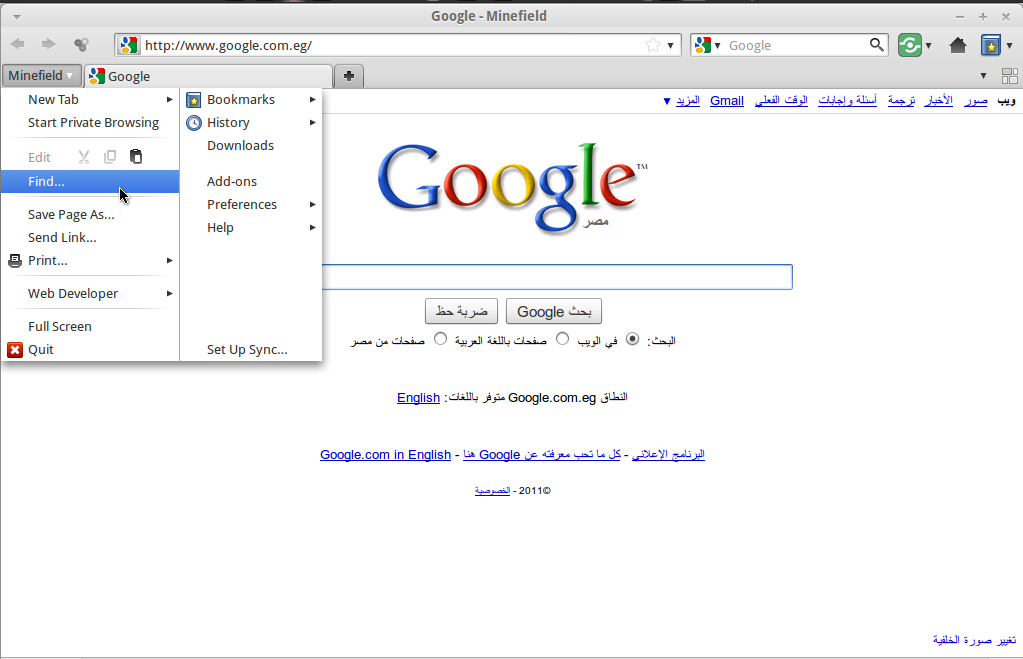1023x659 pixels.
Task: Click the reload icon beside Forward
Action: (x=81, y=44)
